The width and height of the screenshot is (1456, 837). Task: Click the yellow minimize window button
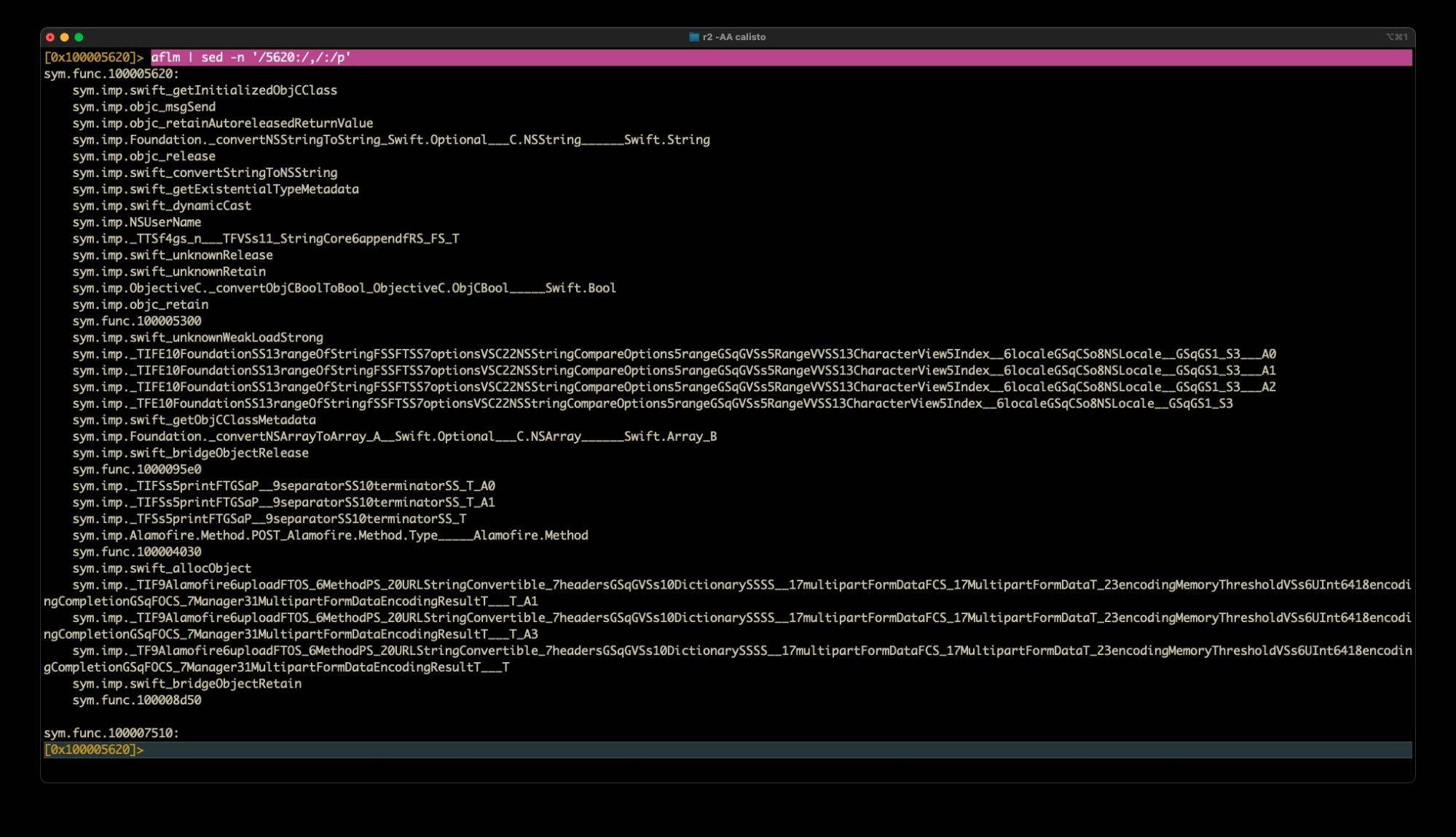(x=65, y=37)
